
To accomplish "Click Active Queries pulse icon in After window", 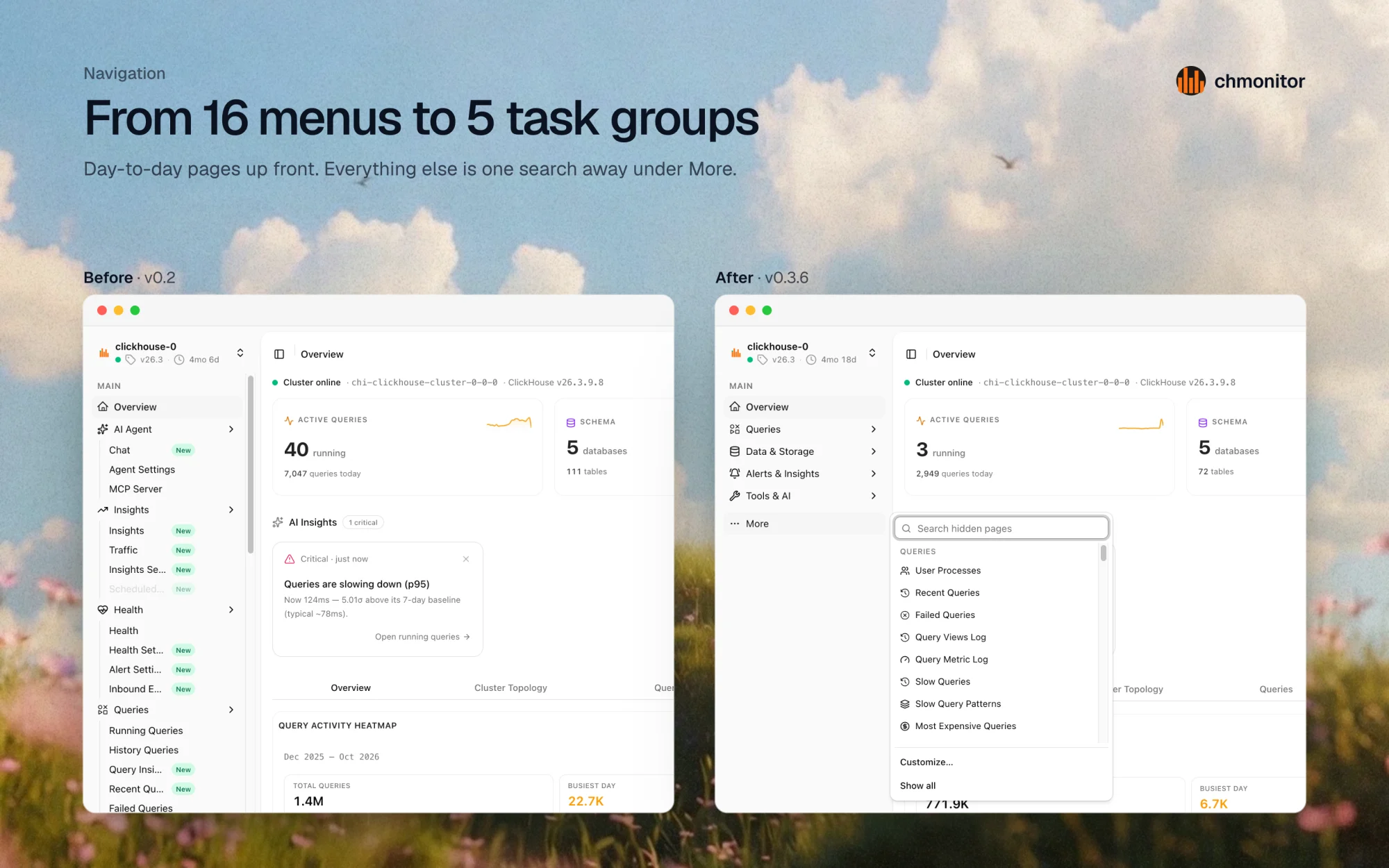I will (921, 420).
